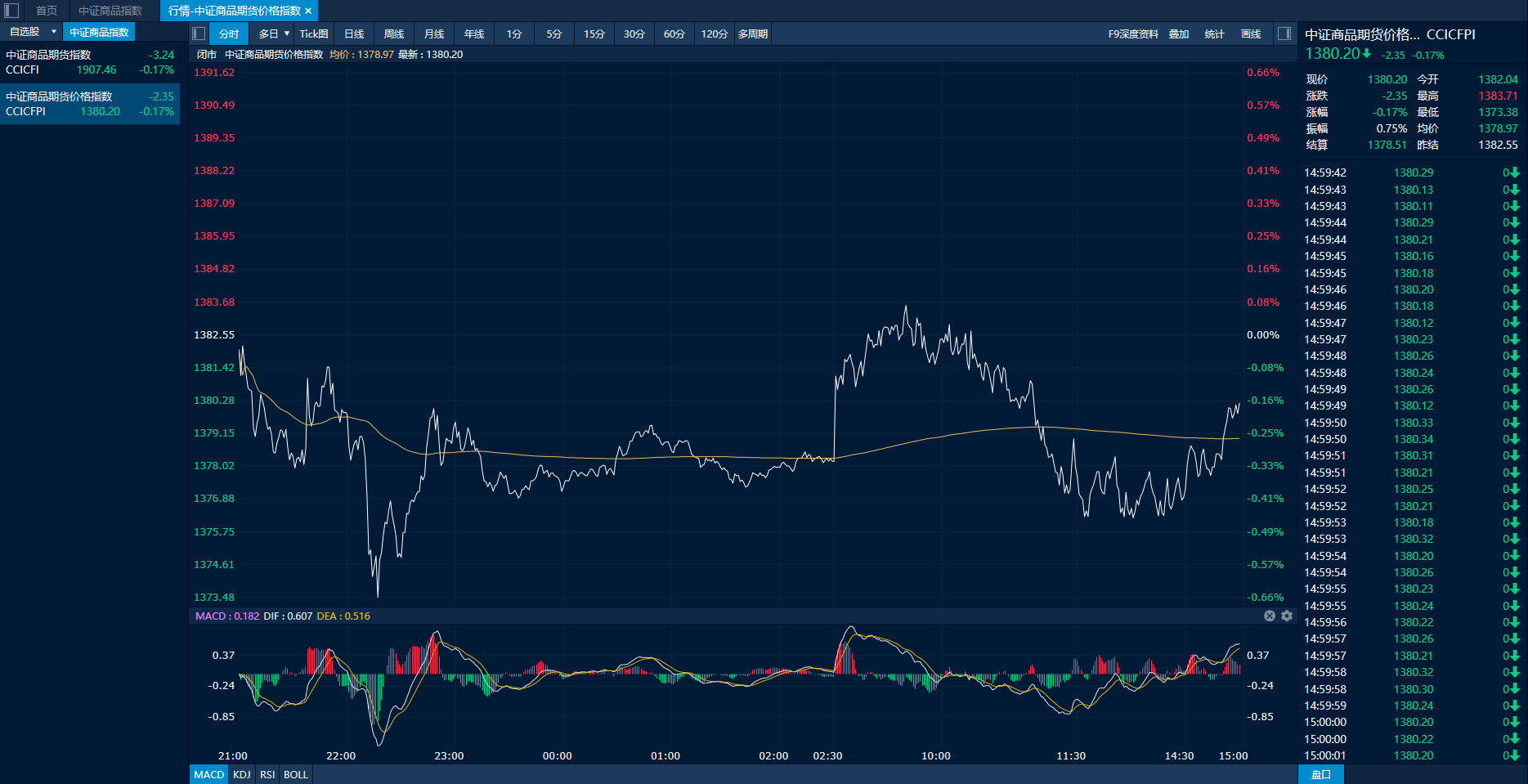Select the 日线 daily chart view

click(x=354, y=34)
